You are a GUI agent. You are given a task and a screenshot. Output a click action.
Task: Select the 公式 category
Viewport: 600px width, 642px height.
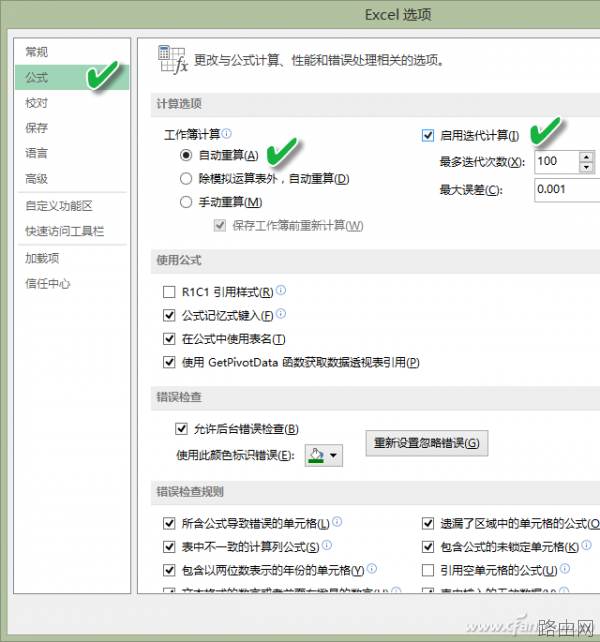pyautogui.click(x=72, y=77)
